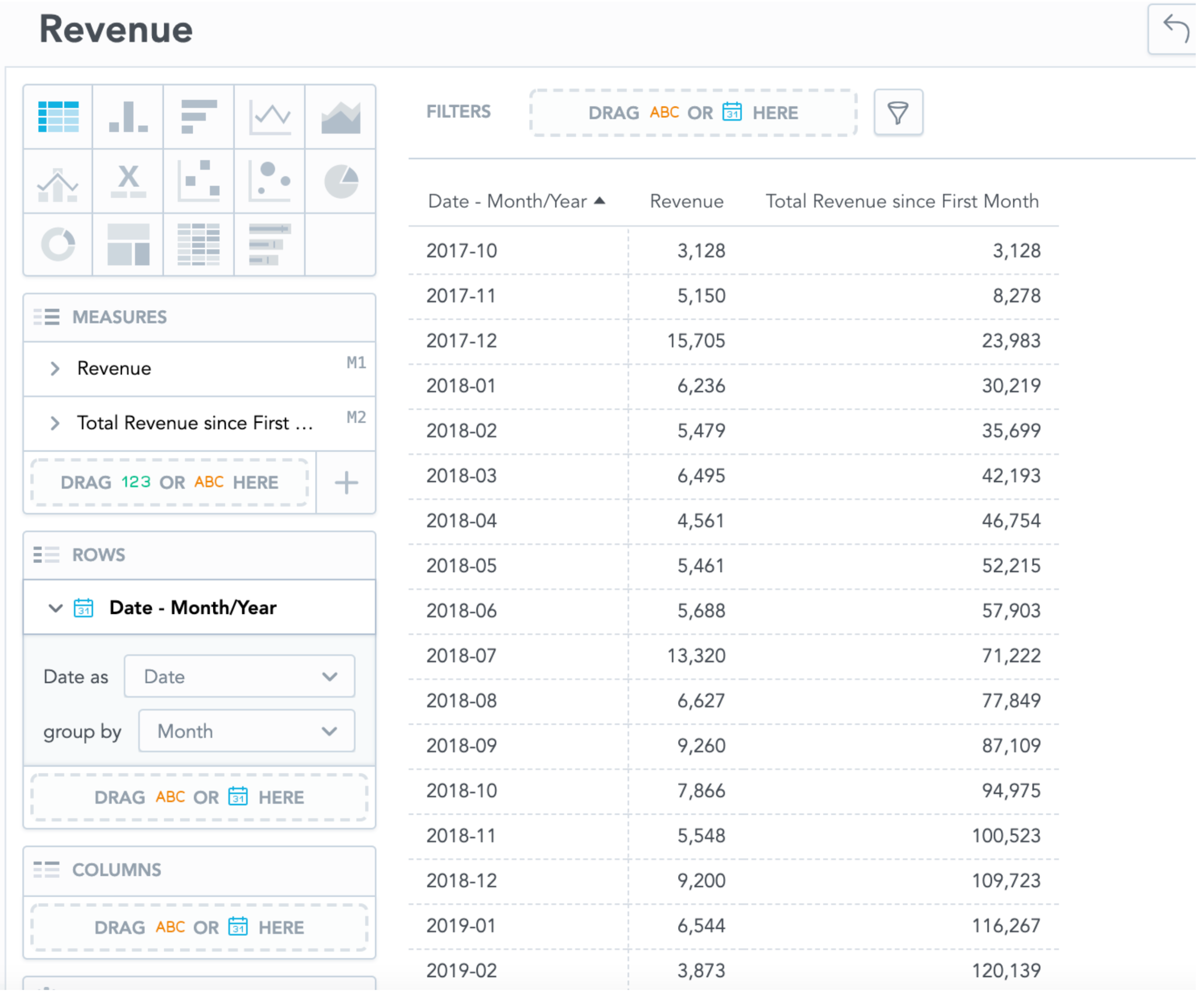Select the table chart type

coord(57,117)
